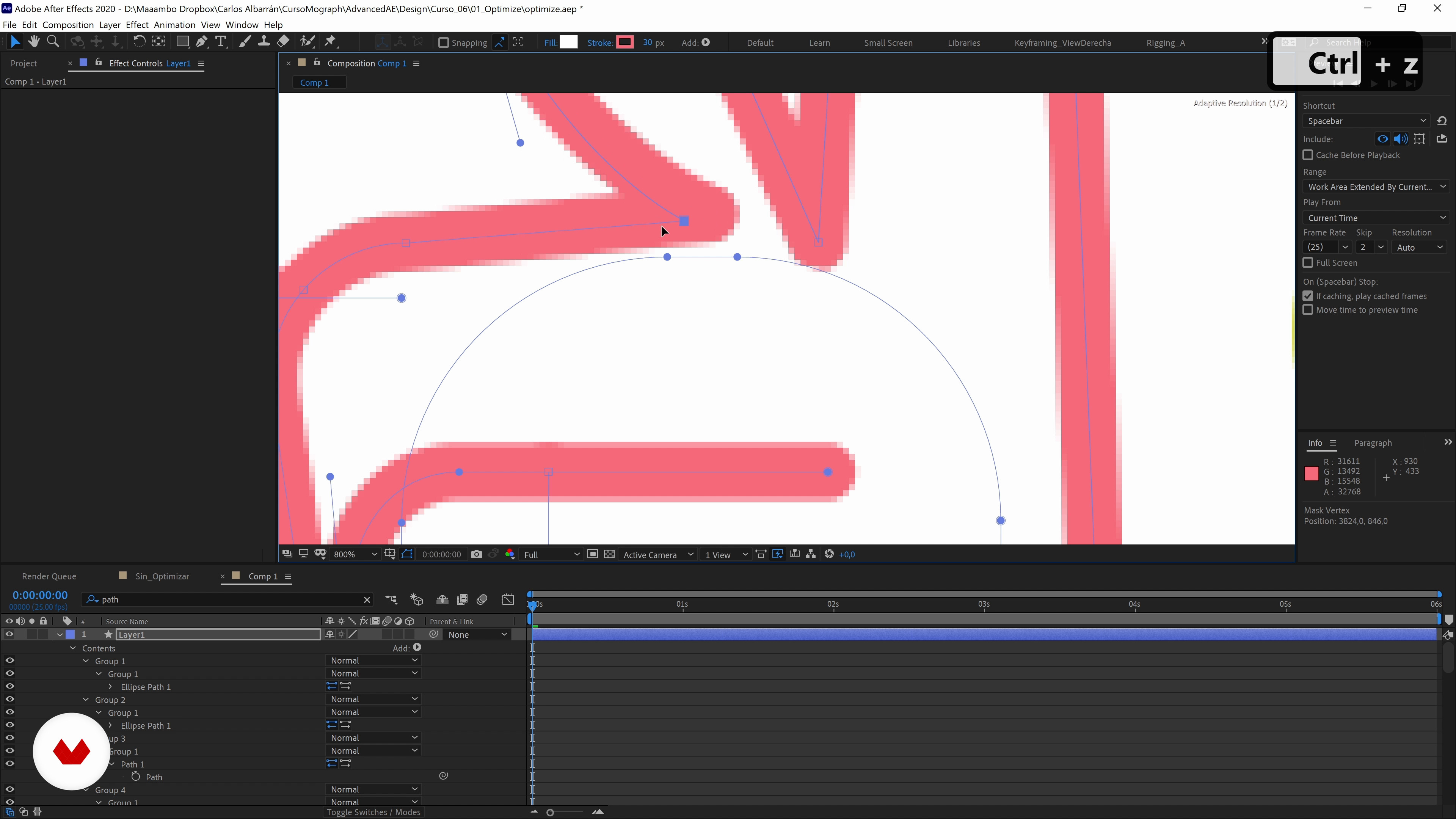Enable Draft 3D in timeline
The height and width of the screenshot is (819, 1456).
pyautogui.click(x=417, y=600)
